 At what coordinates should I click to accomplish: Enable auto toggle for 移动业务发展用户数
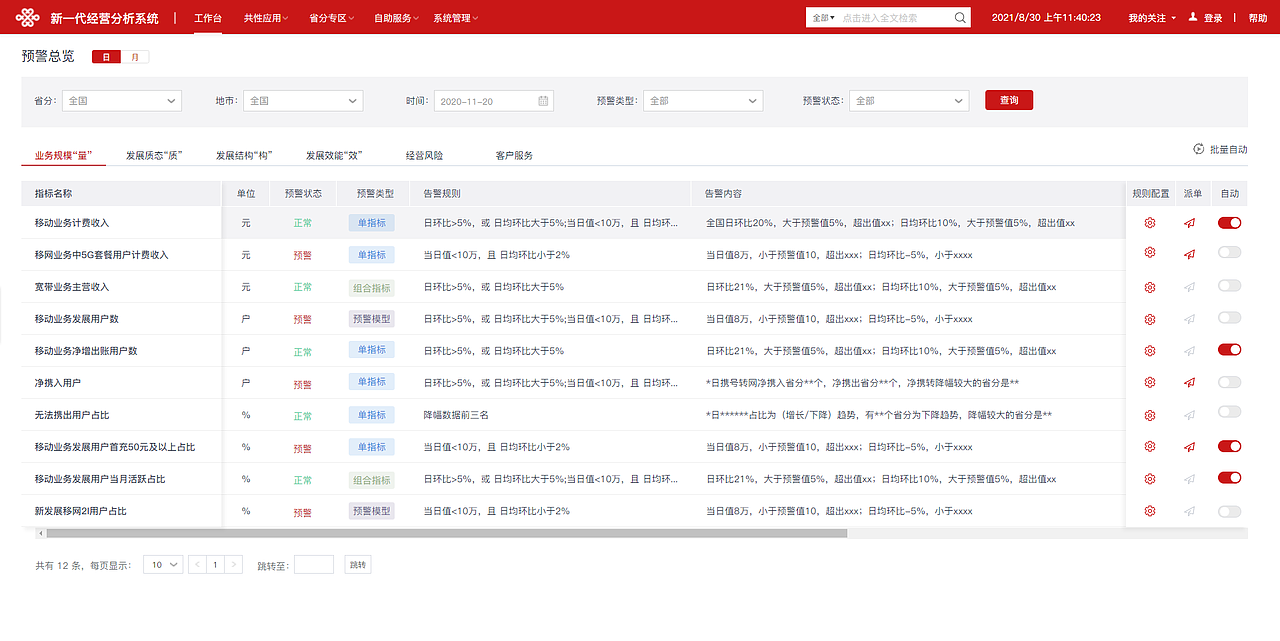click(x=1229, y=318)
